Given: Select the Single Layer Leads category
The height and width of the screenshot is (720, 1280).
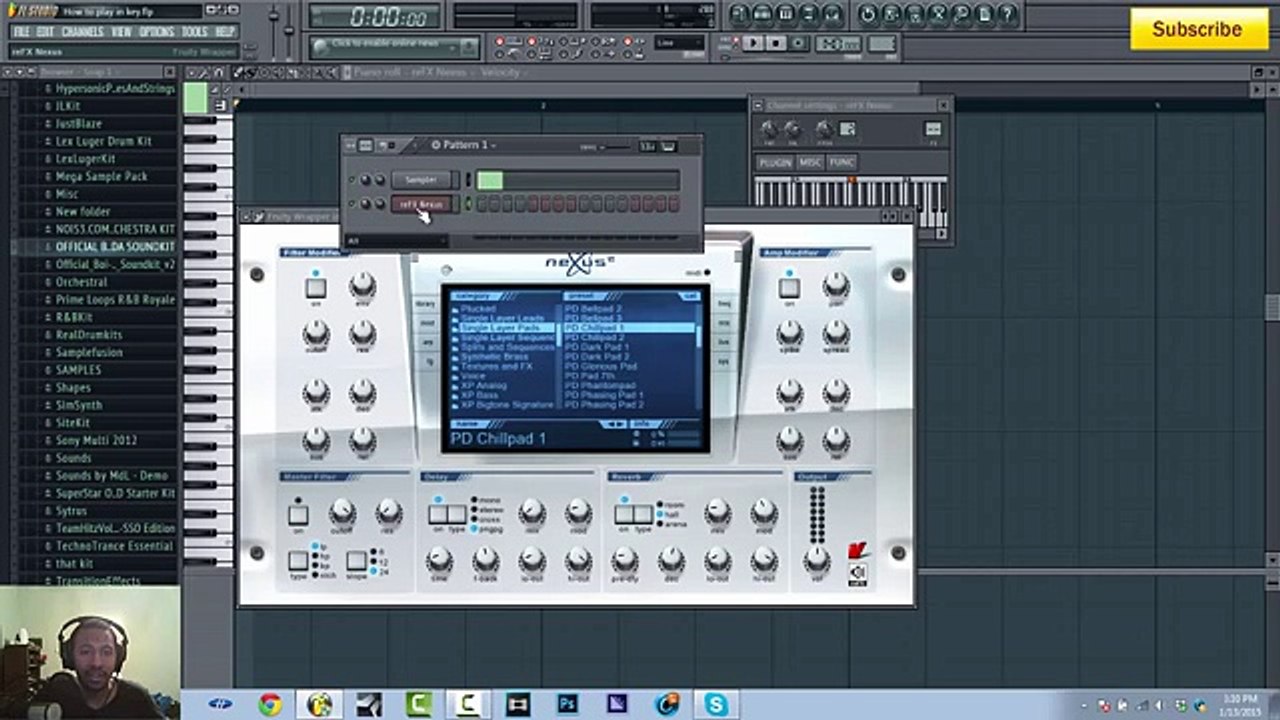Looking at the screenshot, I should coord(503,318).
